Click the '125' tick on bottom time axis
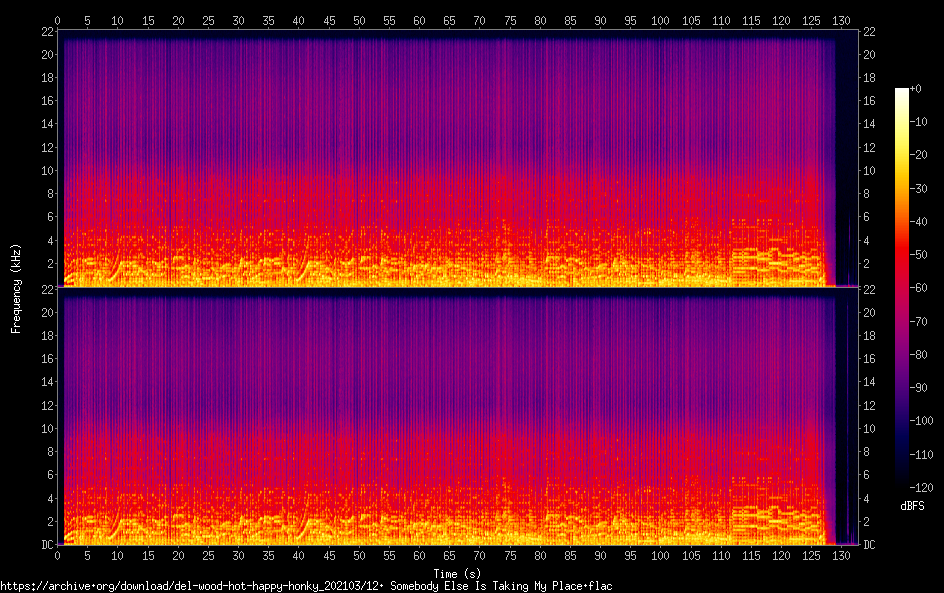944x593 pixels. [x=811, y=556]
